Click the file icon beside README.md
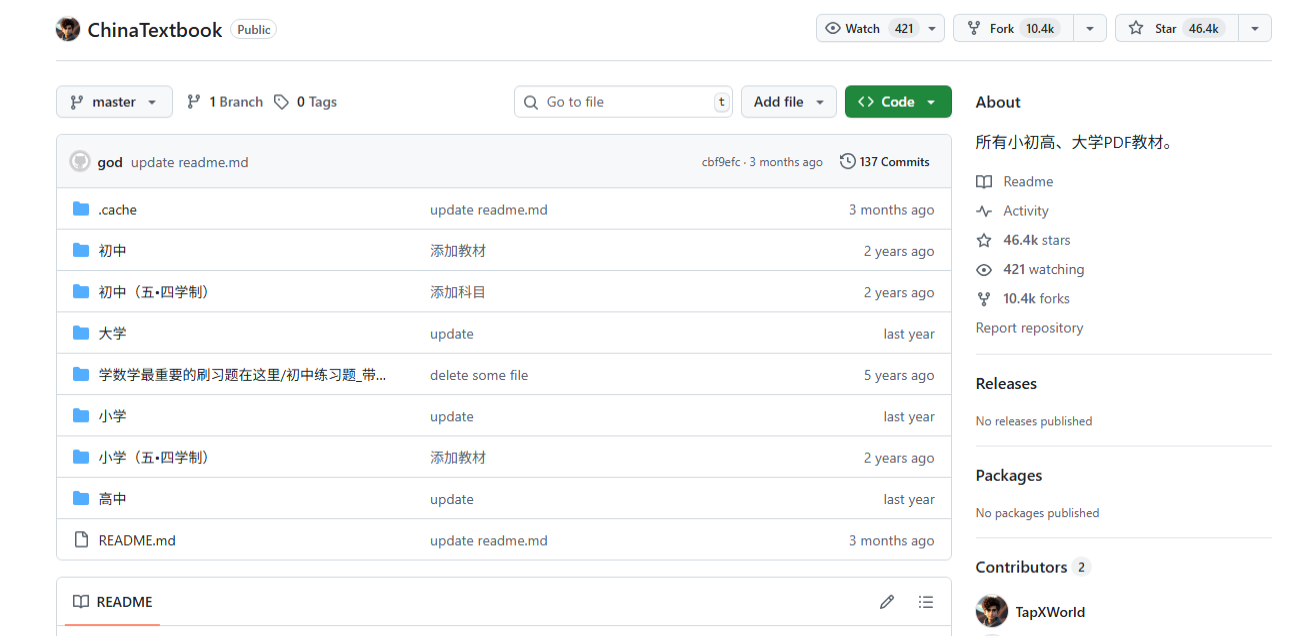Image resolution: width=1305 pixels, height=636 pixels. pyautogui.click(x=81, y=539)
